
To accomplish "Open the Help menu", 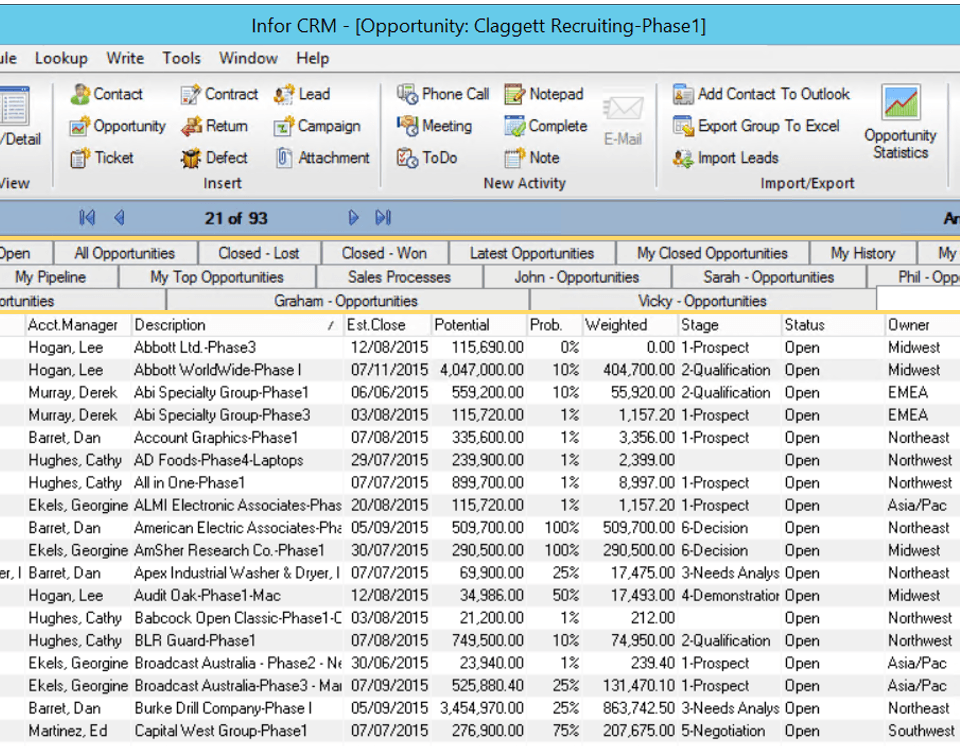I will tap(313, 58).
